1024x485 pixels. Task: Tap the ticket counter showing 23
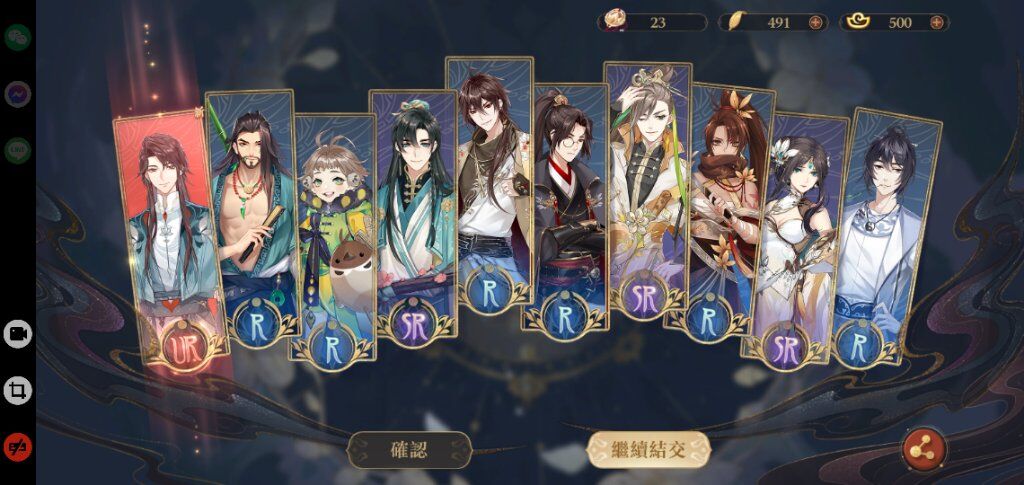[652, 22]
